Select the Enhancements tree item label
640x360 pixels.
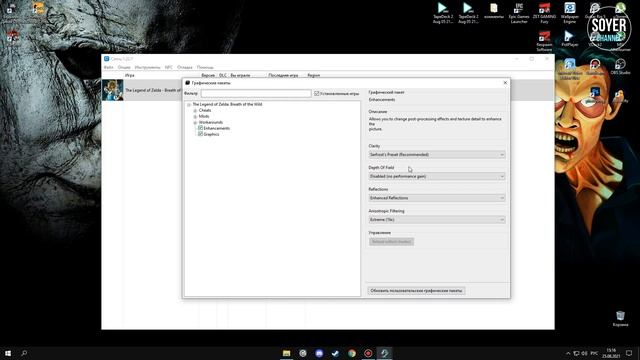[217, 128]
